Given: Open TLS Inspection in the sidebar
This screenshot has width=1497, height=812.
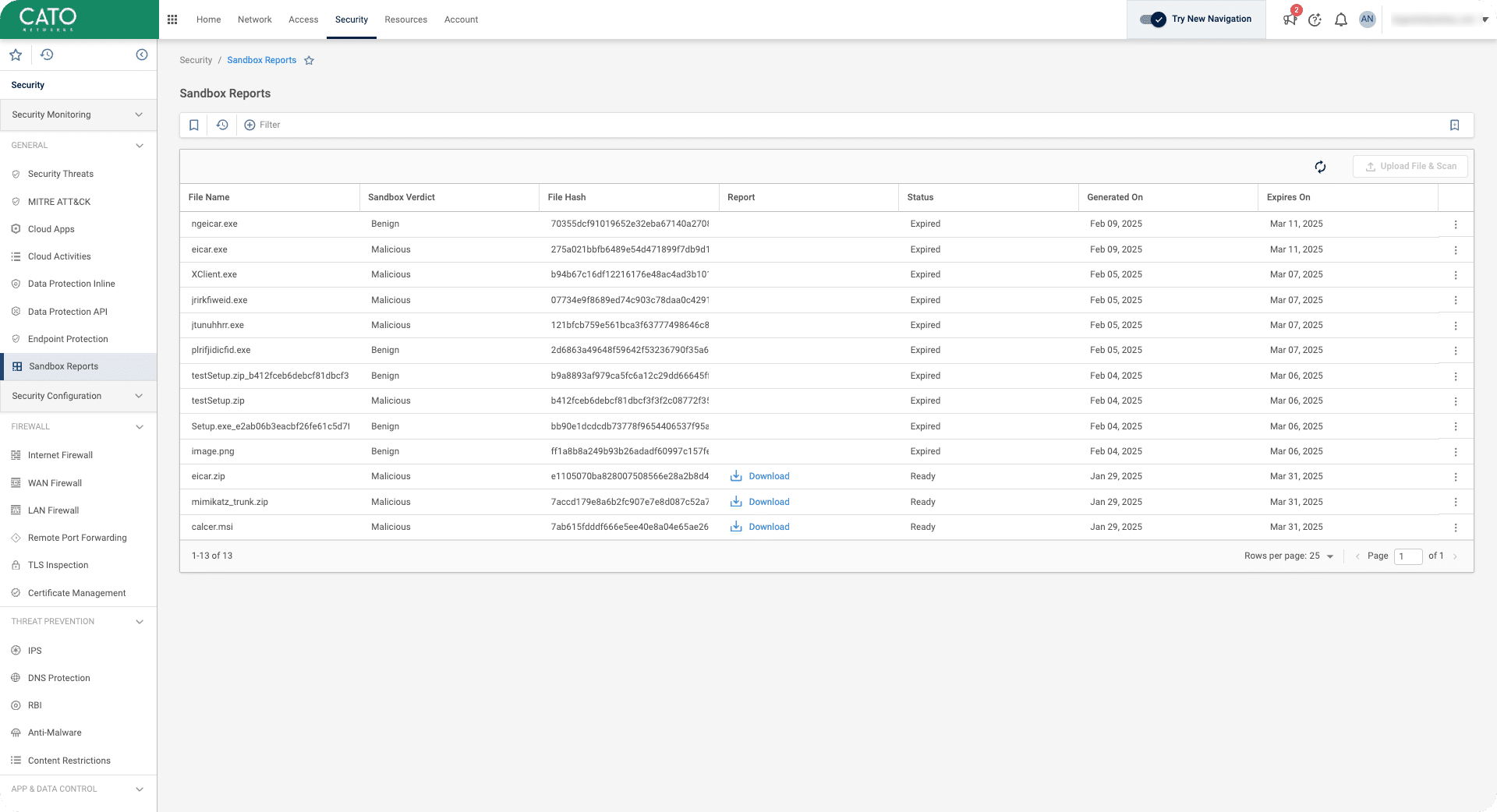Looking at the screenshot, I should 58,565.
